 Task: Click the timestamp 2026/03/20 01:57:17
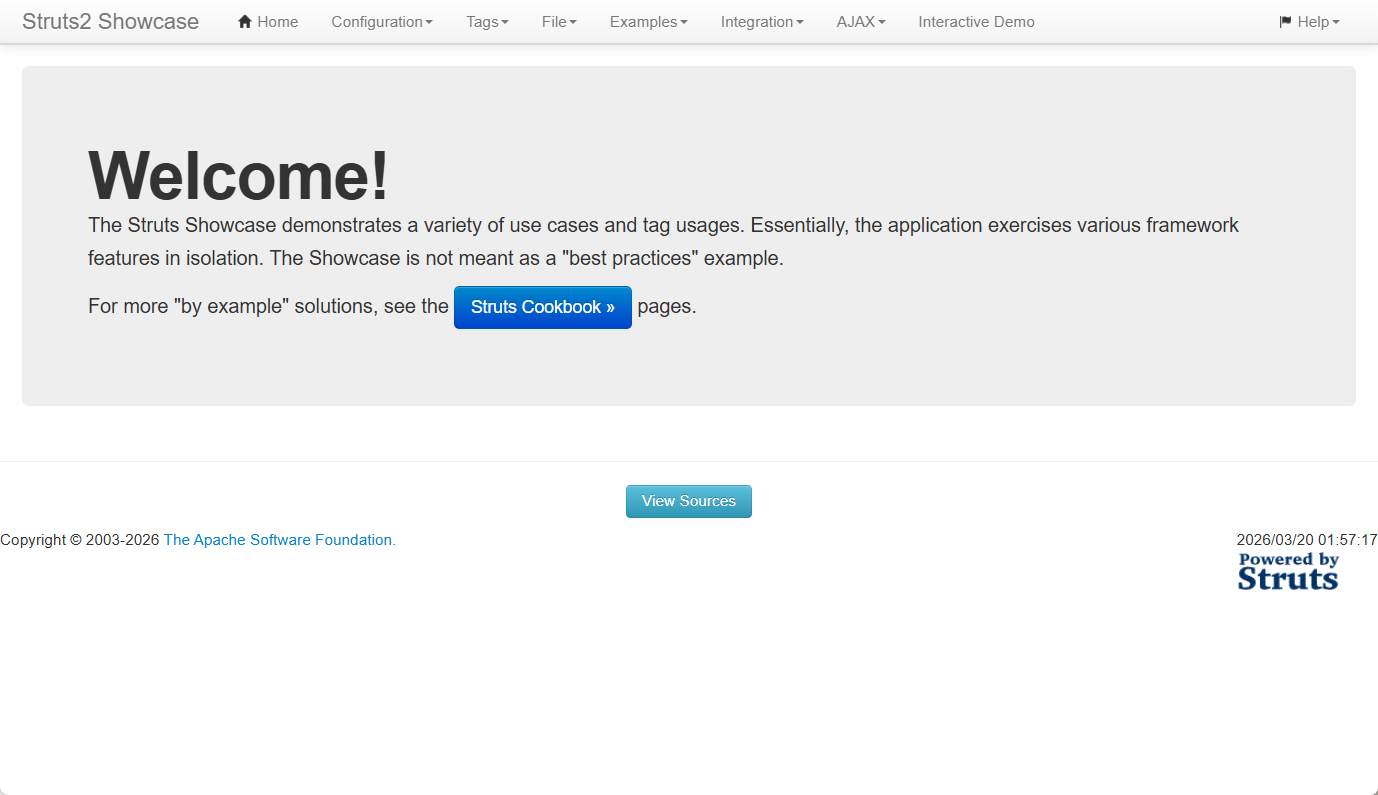click(x=1307, y=540)
